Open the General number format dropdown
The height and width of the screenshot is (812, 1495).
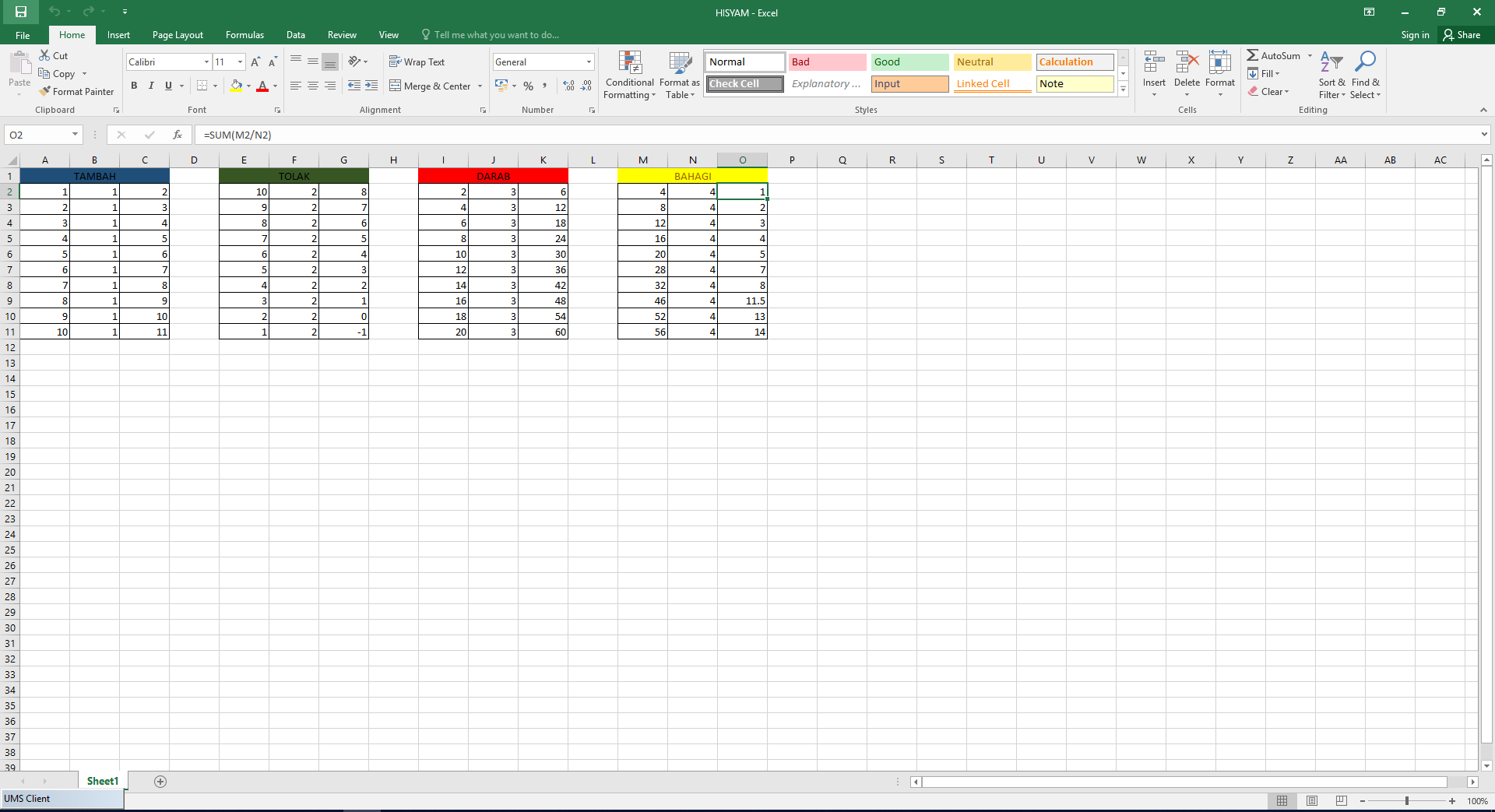(x=589, y=62)
